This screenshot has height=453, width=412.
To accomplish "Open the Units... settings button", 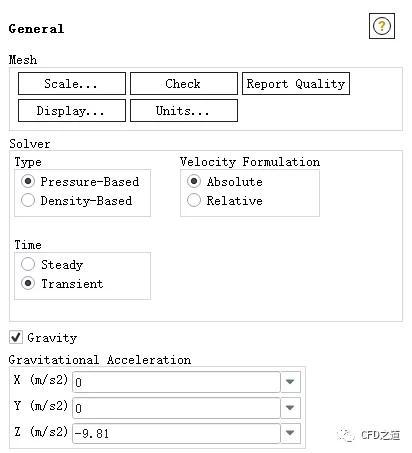I will coord(184,110).
